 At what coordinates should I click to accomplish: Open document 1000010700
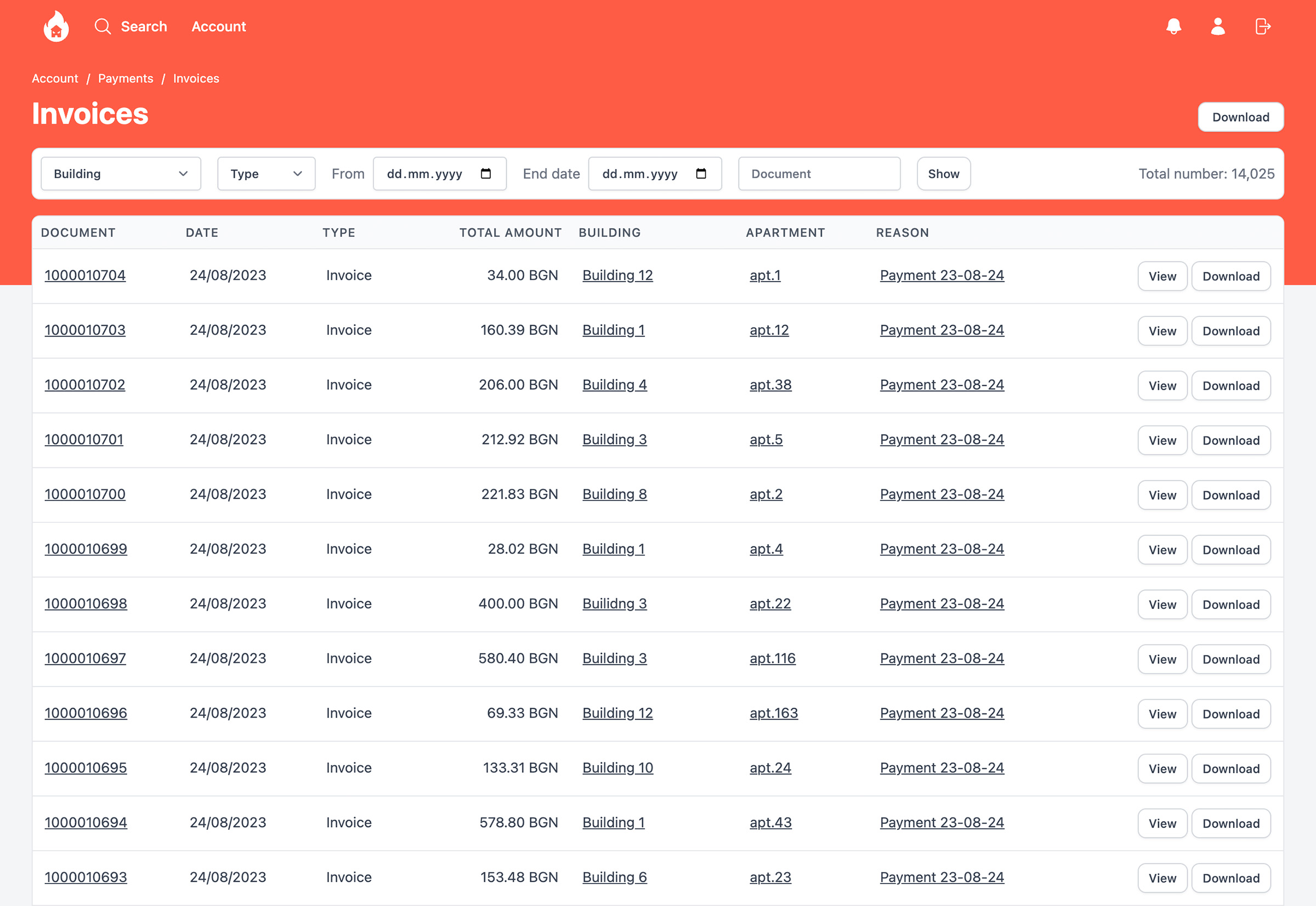85,494
